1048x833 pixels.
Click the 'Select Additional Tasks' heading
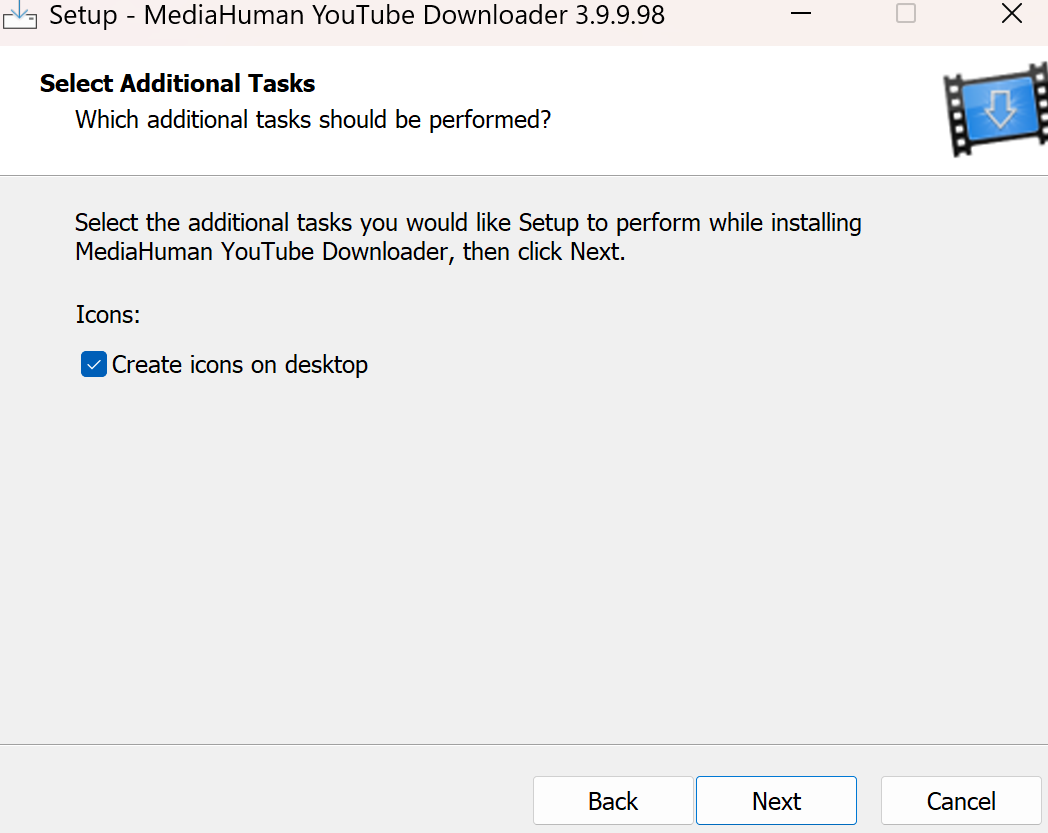coord(177,84)
